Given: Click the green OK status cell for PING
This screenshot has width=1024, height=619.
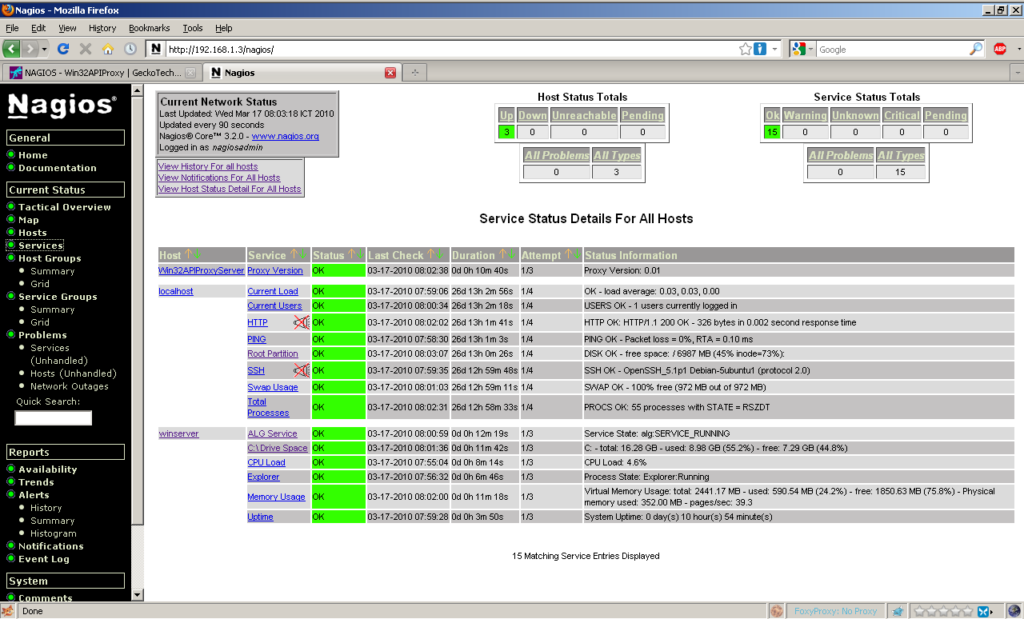Looking at the screenshot, I should point(338,340).
